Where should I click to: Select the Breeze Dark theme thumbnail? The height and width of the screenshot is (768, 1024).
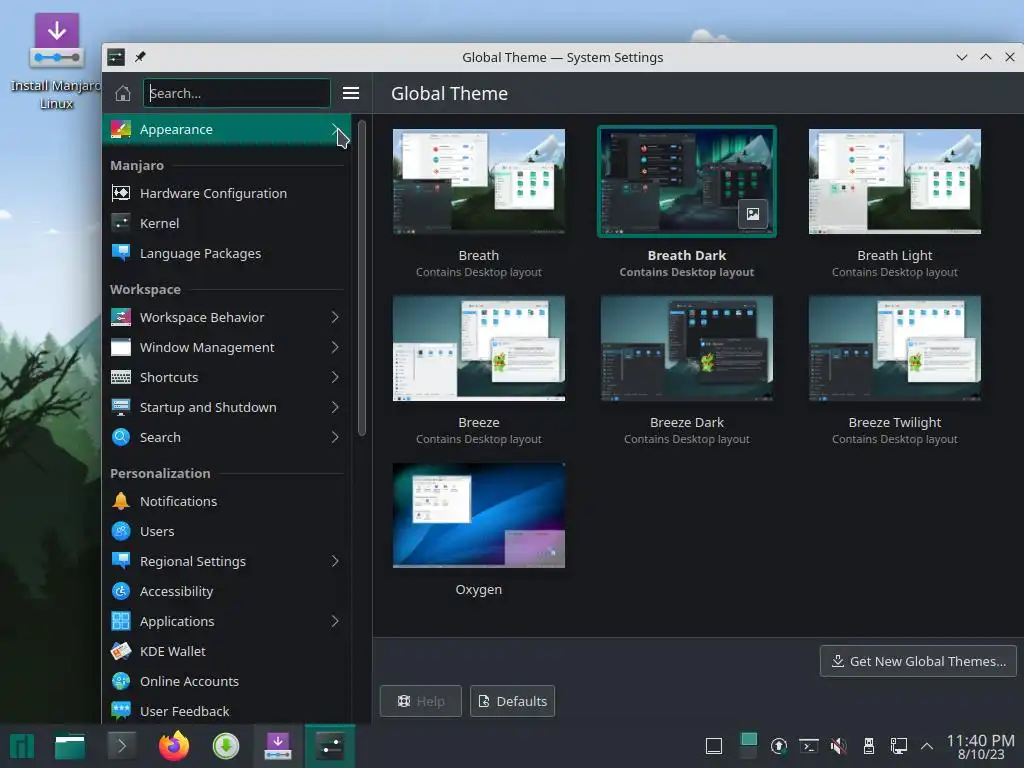686,349
